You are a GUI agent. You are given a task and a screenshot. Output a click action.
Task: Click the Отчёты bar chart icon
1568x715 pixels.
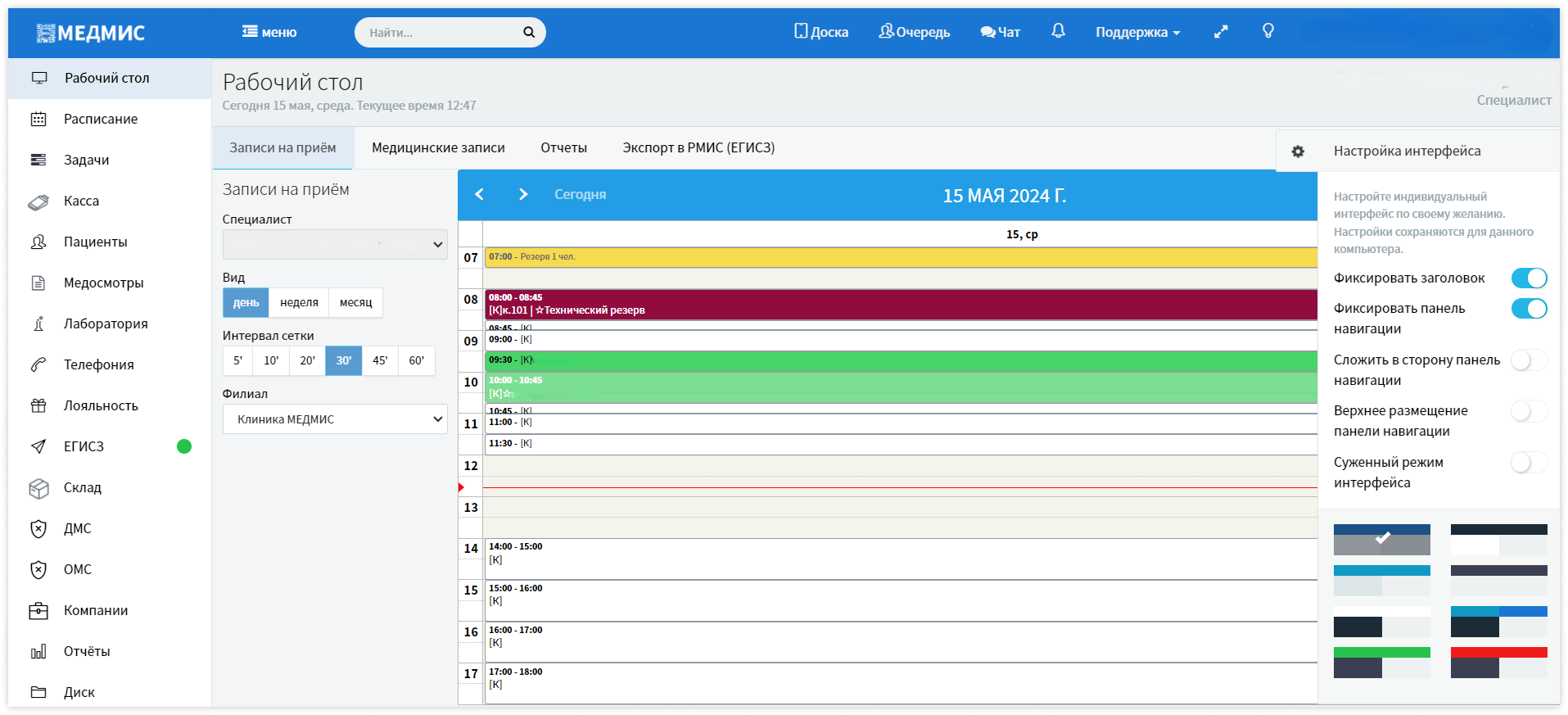[38, 652]
